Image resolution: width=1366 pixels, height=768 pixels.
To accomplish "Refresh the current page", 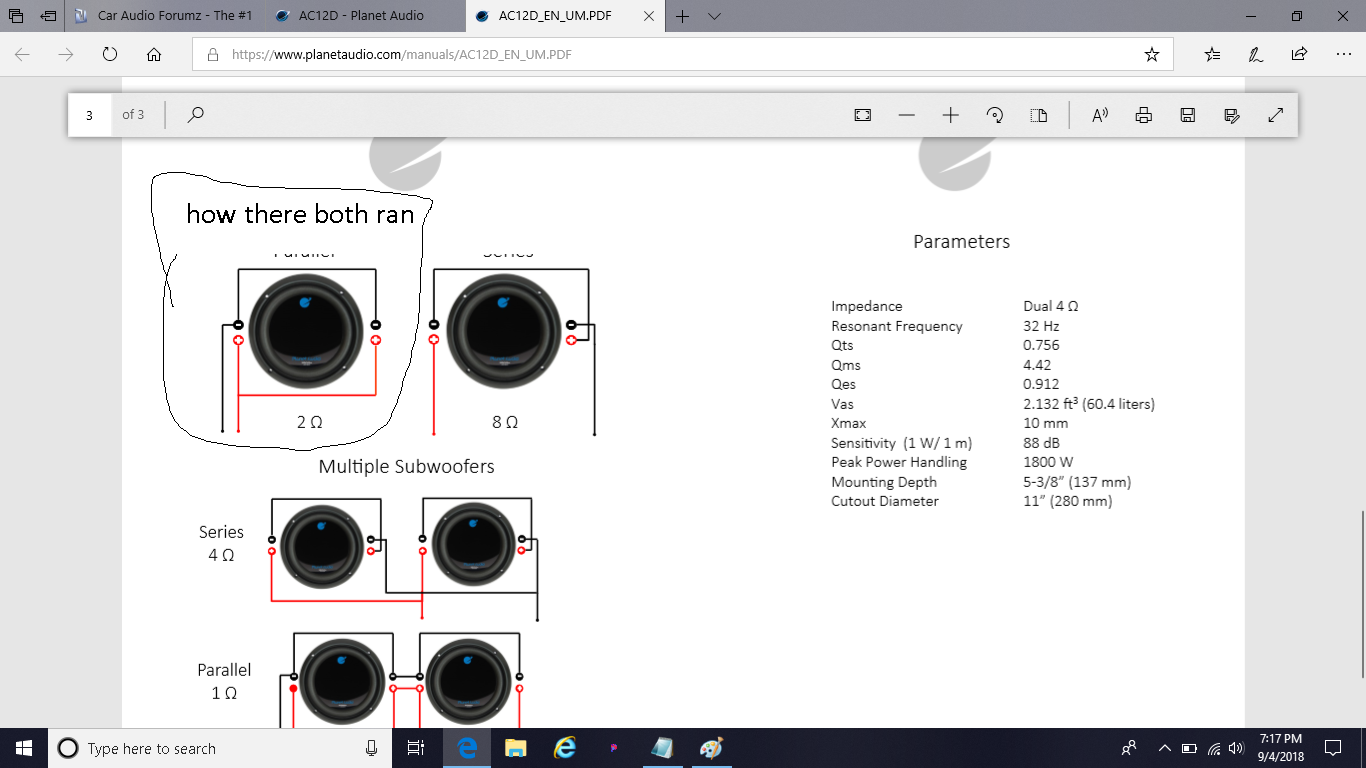I will click(110, 55).
